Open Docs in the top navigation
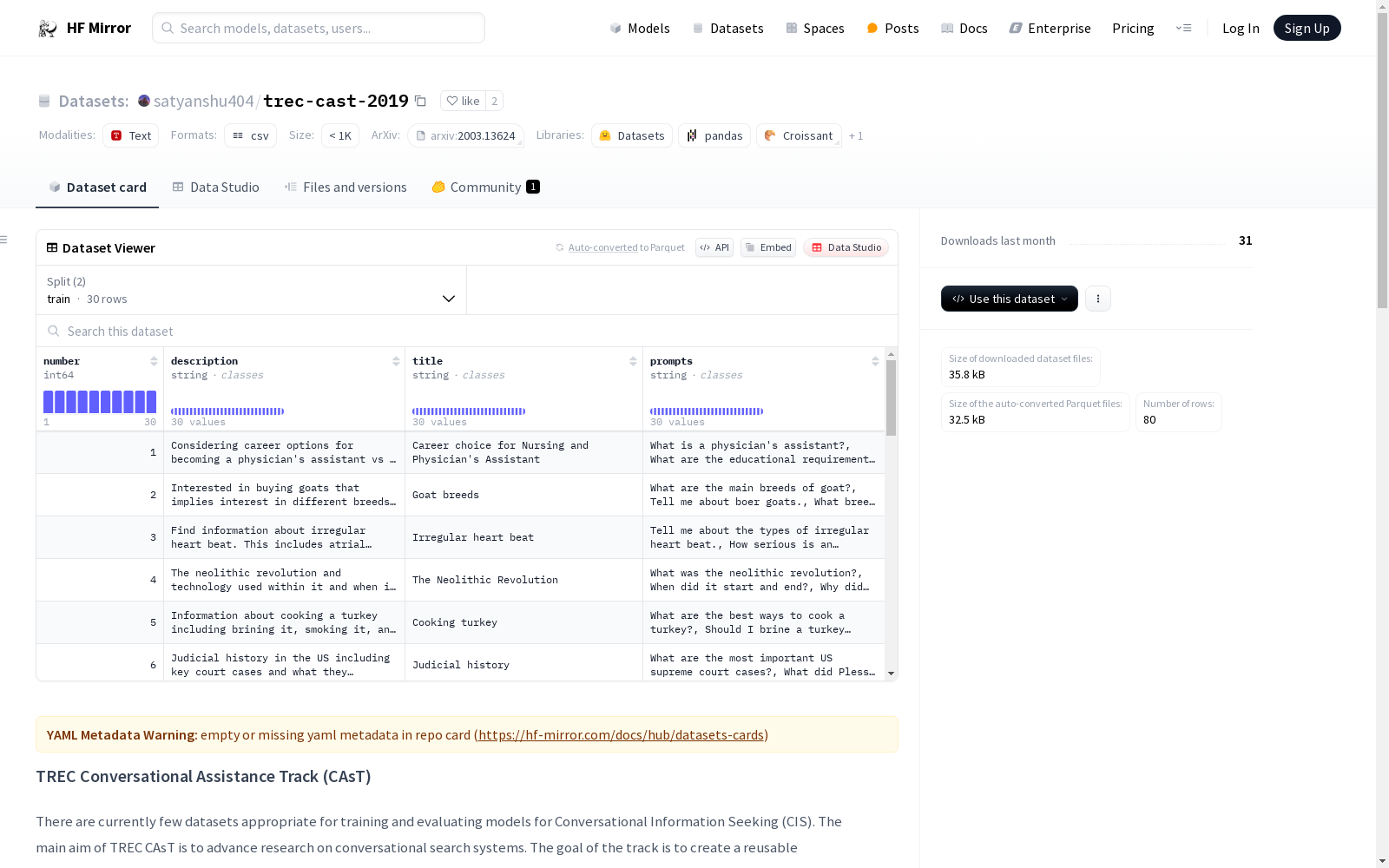This screenshot has width=1389, height=868. pyautogui.click(x=964, y=29)
